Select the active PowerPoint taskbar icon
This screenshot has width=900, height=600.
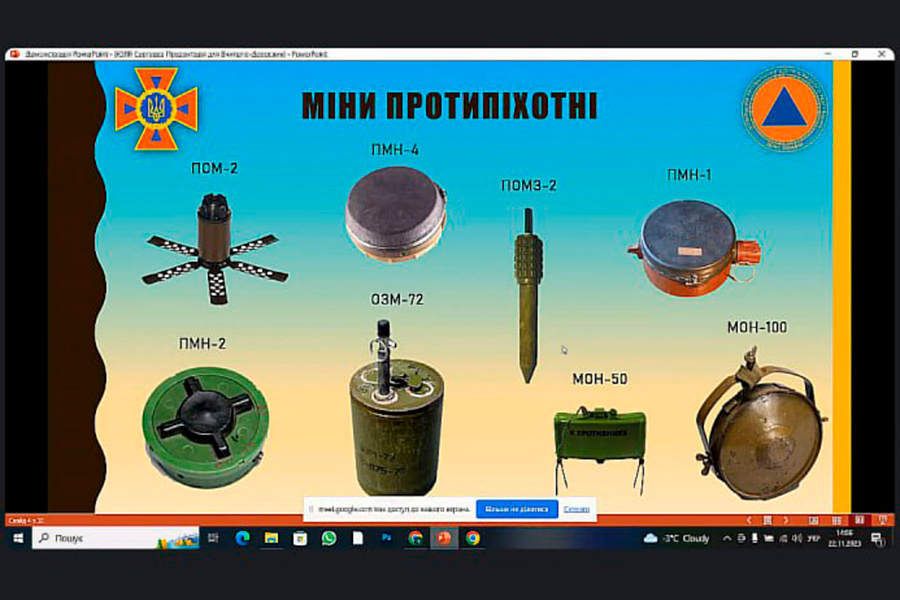[444, 538]
